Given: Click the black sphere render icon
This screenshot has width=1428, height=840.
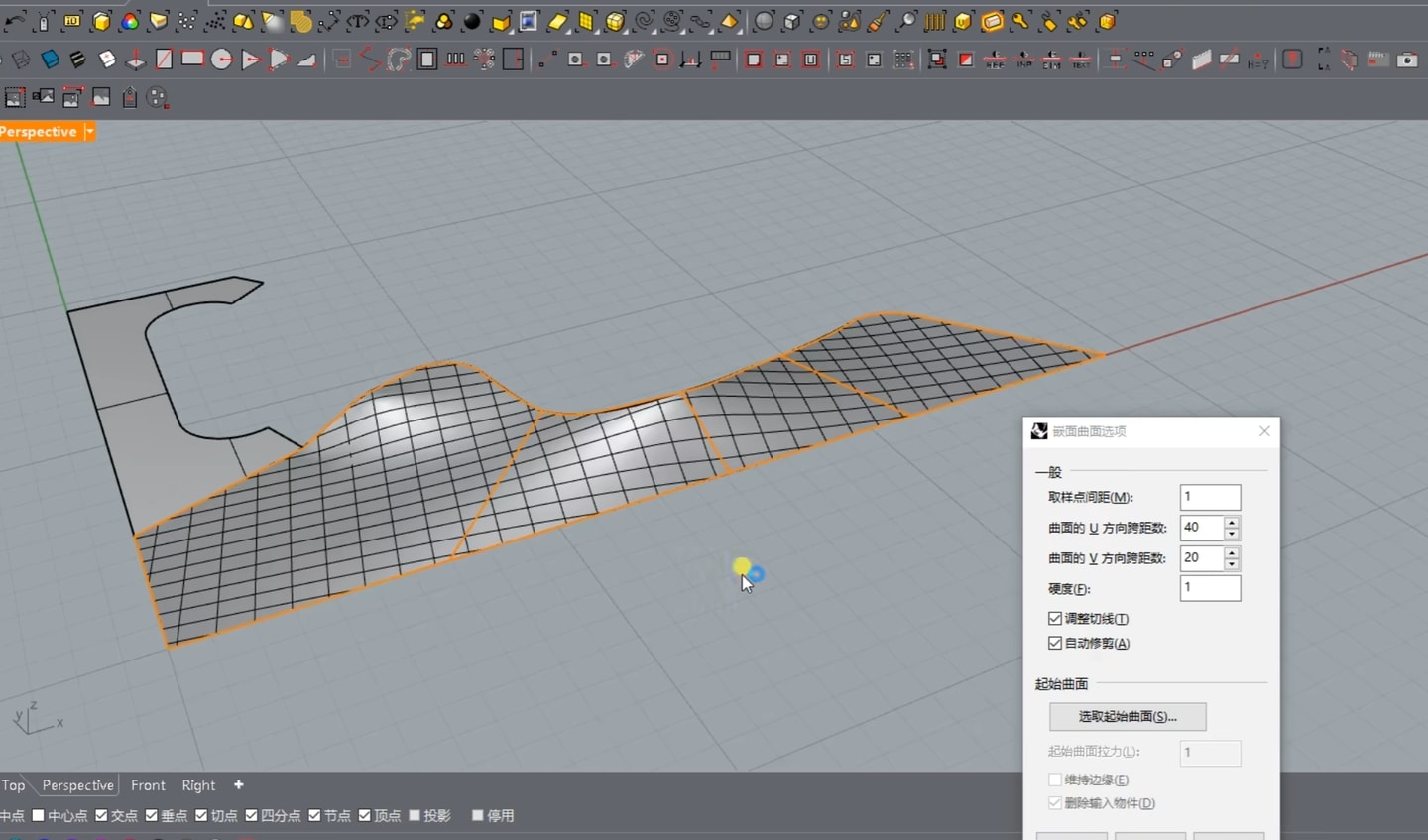Looking at the screenshot, I should coord(472,21).
